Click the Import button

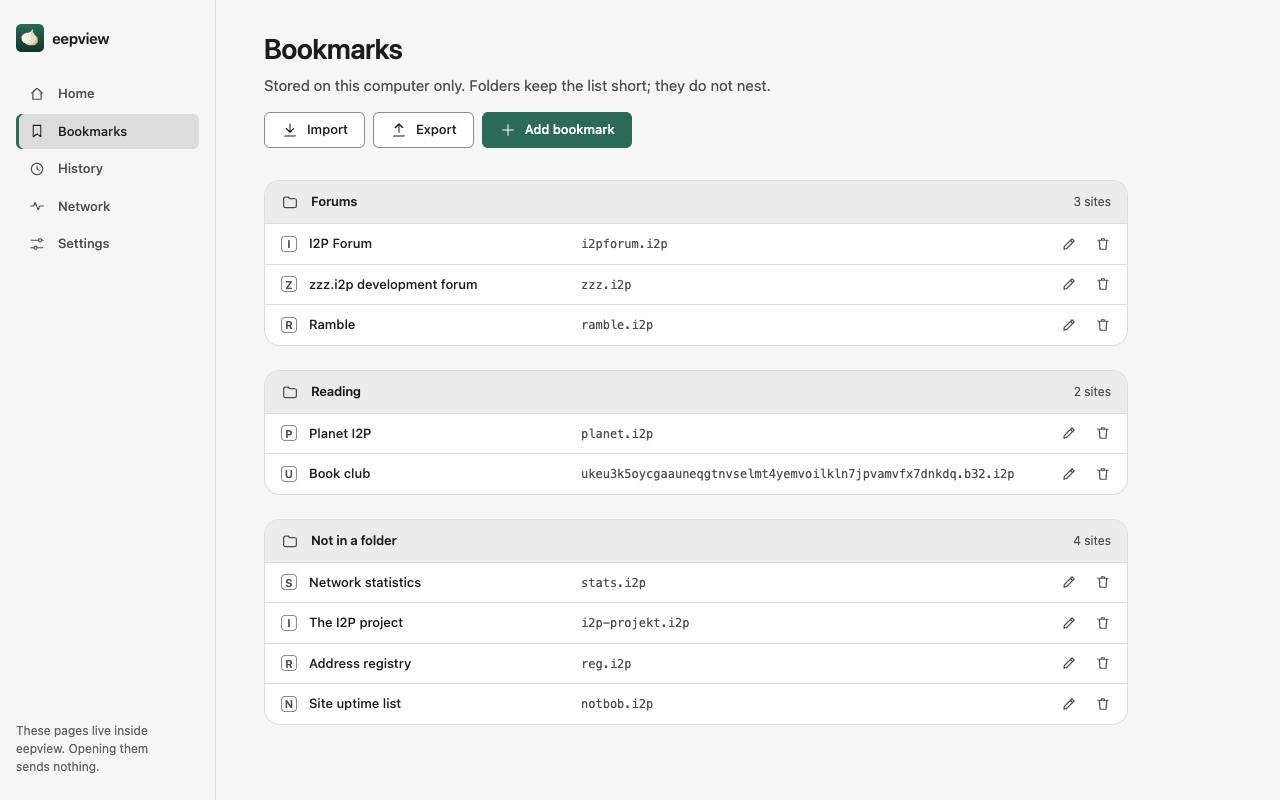(314, 130)
